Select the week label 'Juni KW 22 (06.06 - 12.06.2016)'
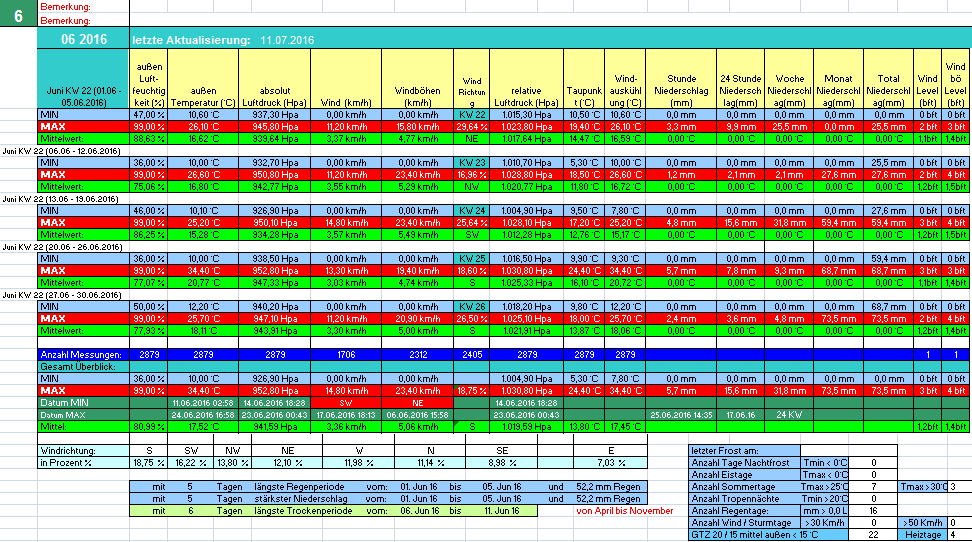972x542 pixels. point(61,151)
